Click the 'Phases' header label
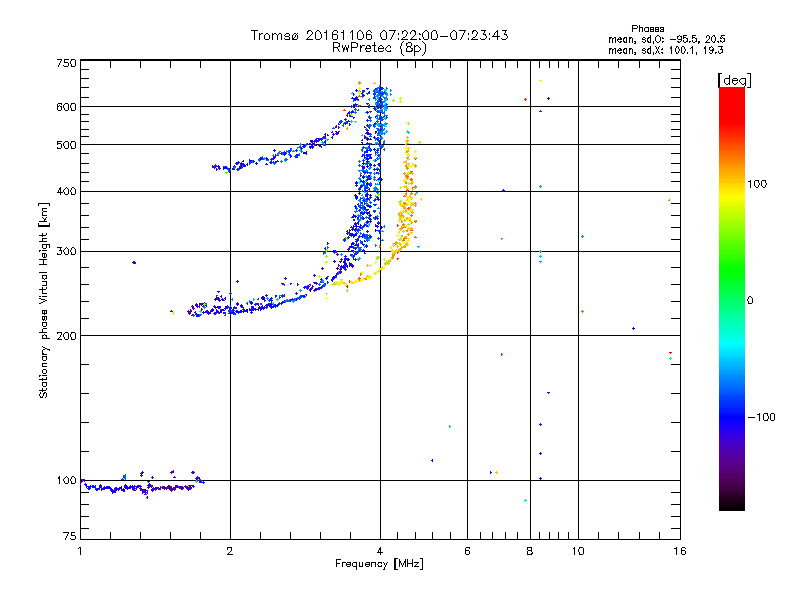The image size is (800, 600). (x=647, y=29)
